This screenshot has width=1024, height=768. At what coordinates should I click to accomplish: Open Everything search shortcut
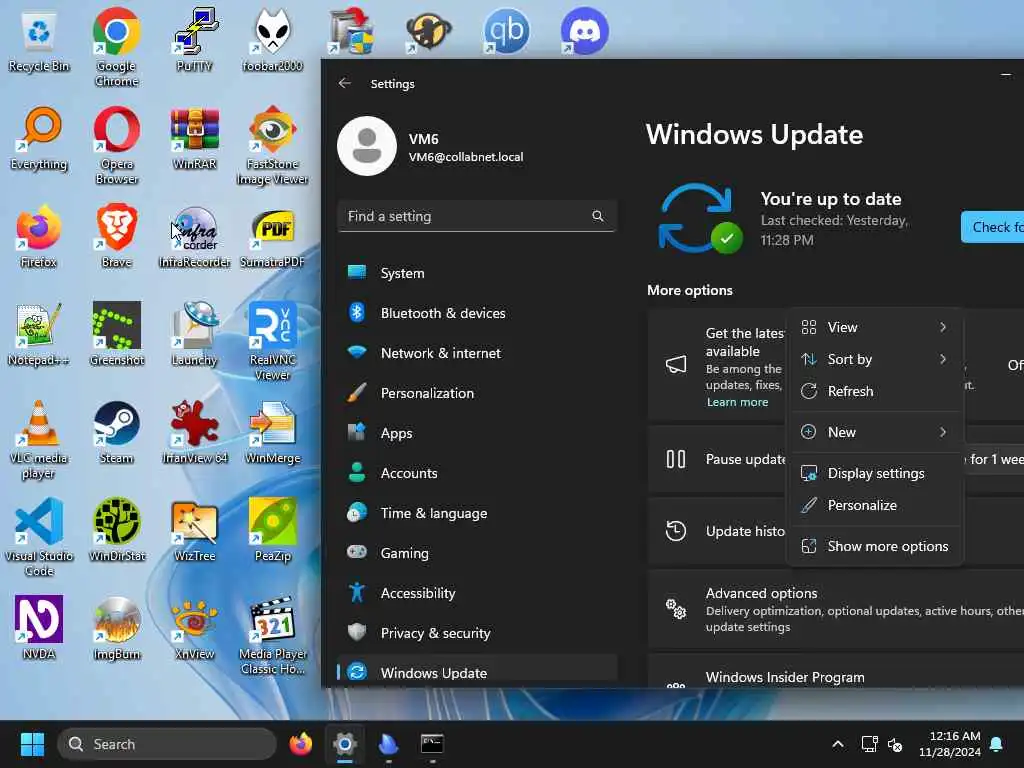(39, 138)
